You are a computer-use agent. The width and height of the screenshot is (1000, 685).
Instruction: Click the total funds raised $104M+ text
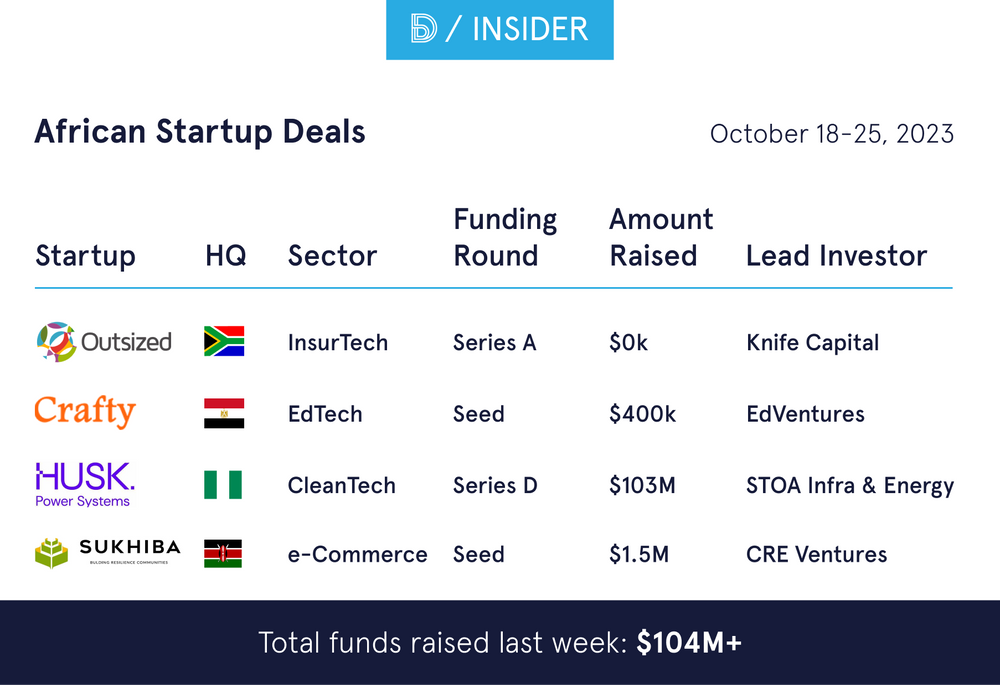click(689, 642)
